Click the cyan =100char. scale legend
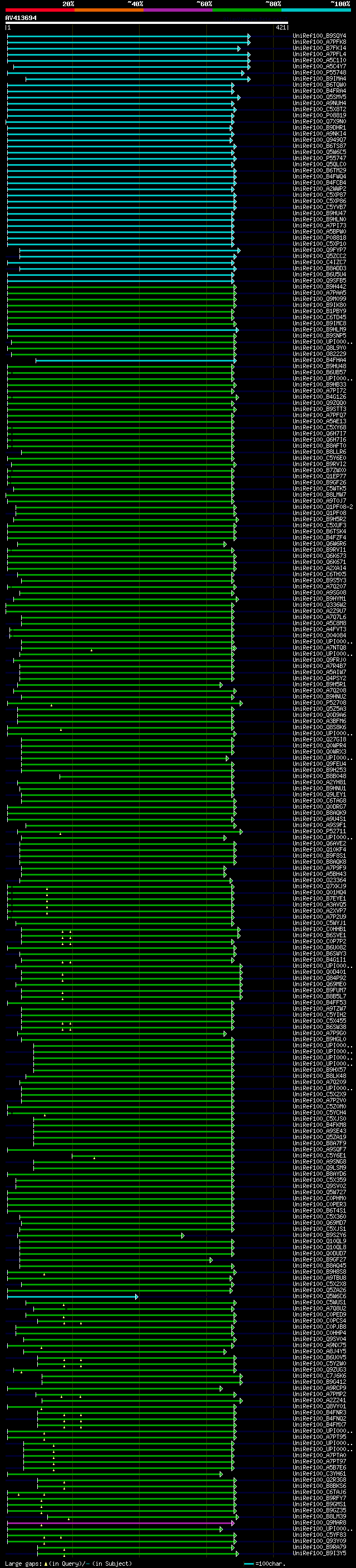Viewport: 356px width, 1568px height. [264, 1563]
